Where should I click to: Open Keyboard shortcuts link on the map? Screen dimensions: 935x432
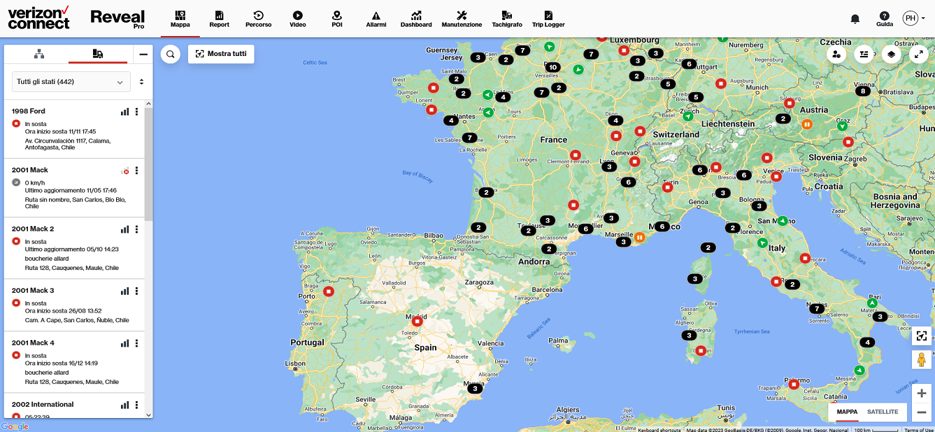coord(659,429)
